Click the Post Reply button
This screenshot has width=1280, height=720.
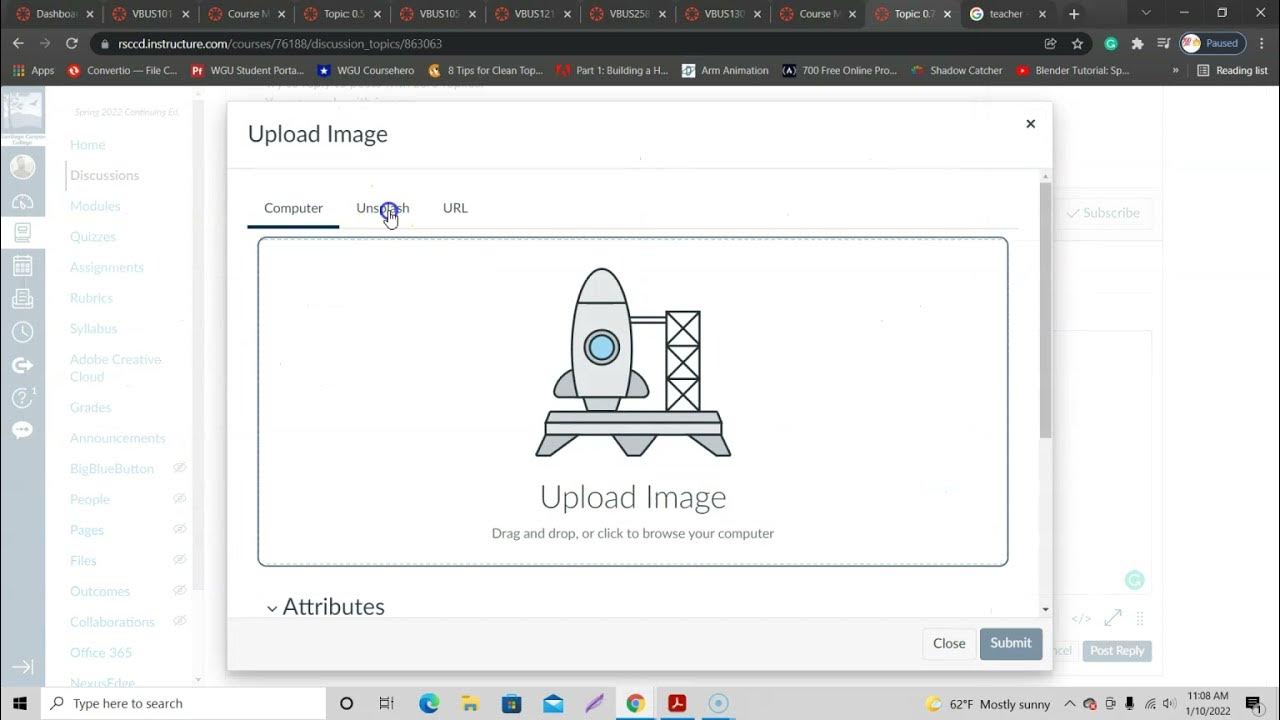[x=1117, y=651]
